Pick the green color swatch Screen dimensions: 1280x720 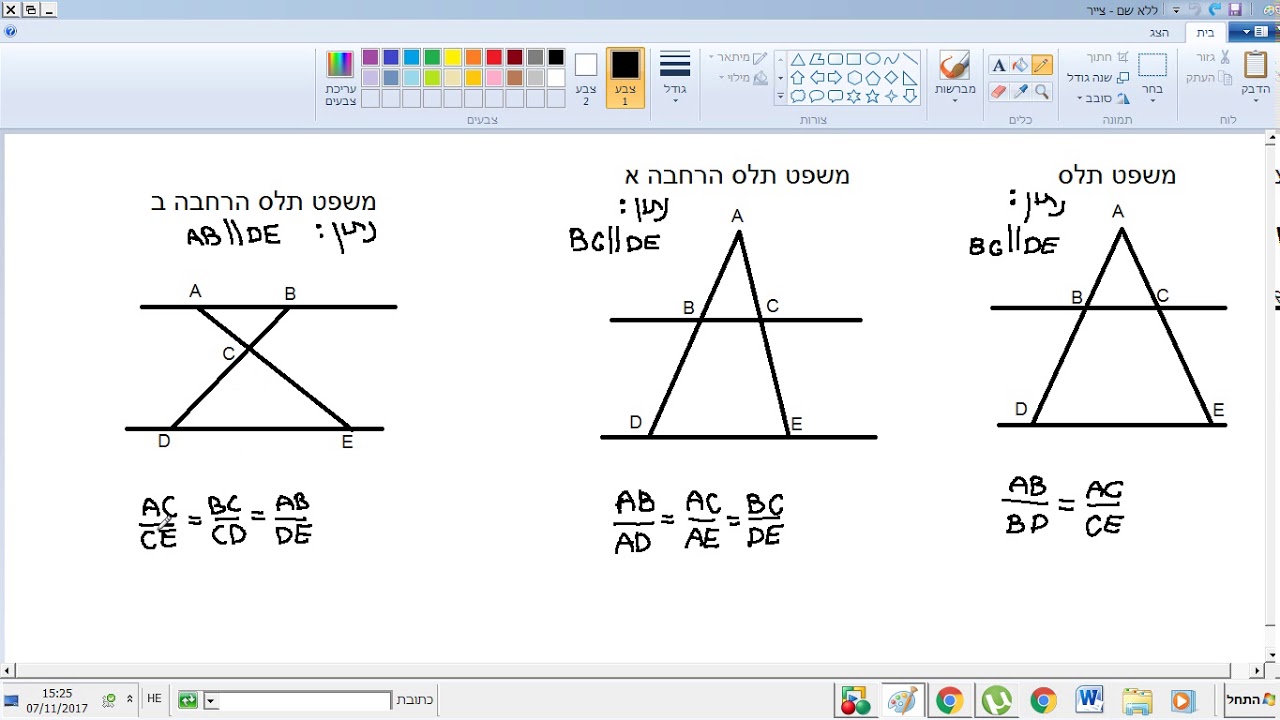432,58
